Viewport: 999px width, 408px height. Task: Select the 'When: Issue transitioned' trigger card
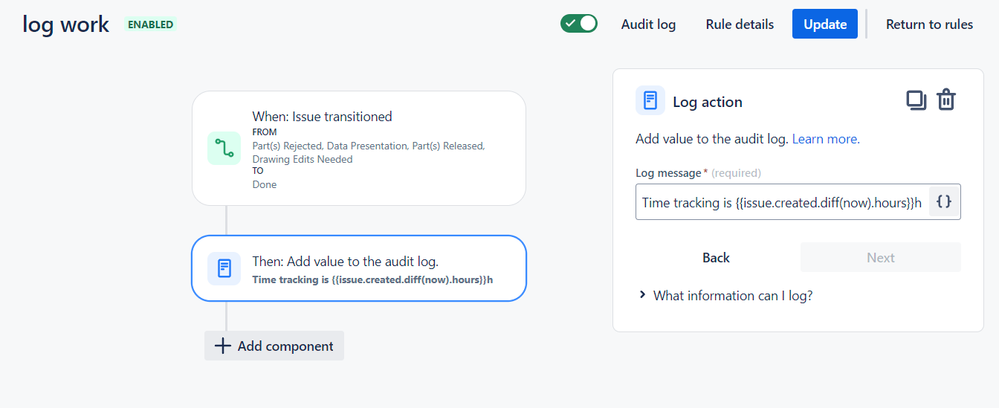coord(359,148)
